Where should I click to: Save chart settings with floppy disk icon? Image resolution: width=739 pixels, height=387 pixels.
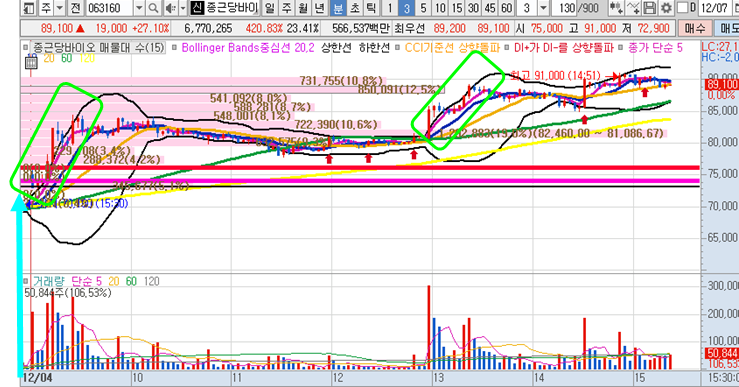[649, 8]
